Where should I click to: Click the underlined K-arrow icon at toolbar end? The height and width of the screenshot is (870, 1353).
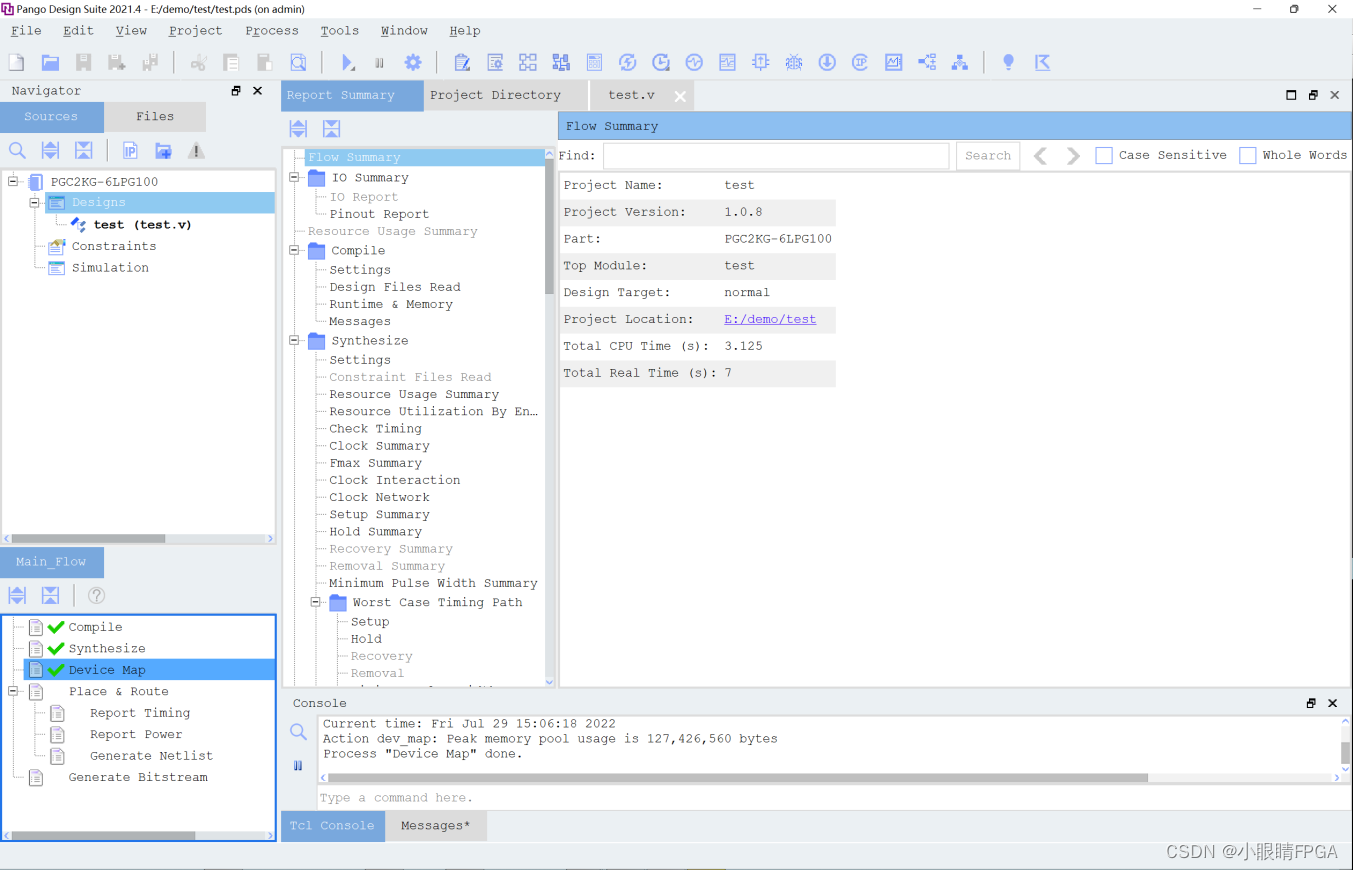pos(1042,62)
